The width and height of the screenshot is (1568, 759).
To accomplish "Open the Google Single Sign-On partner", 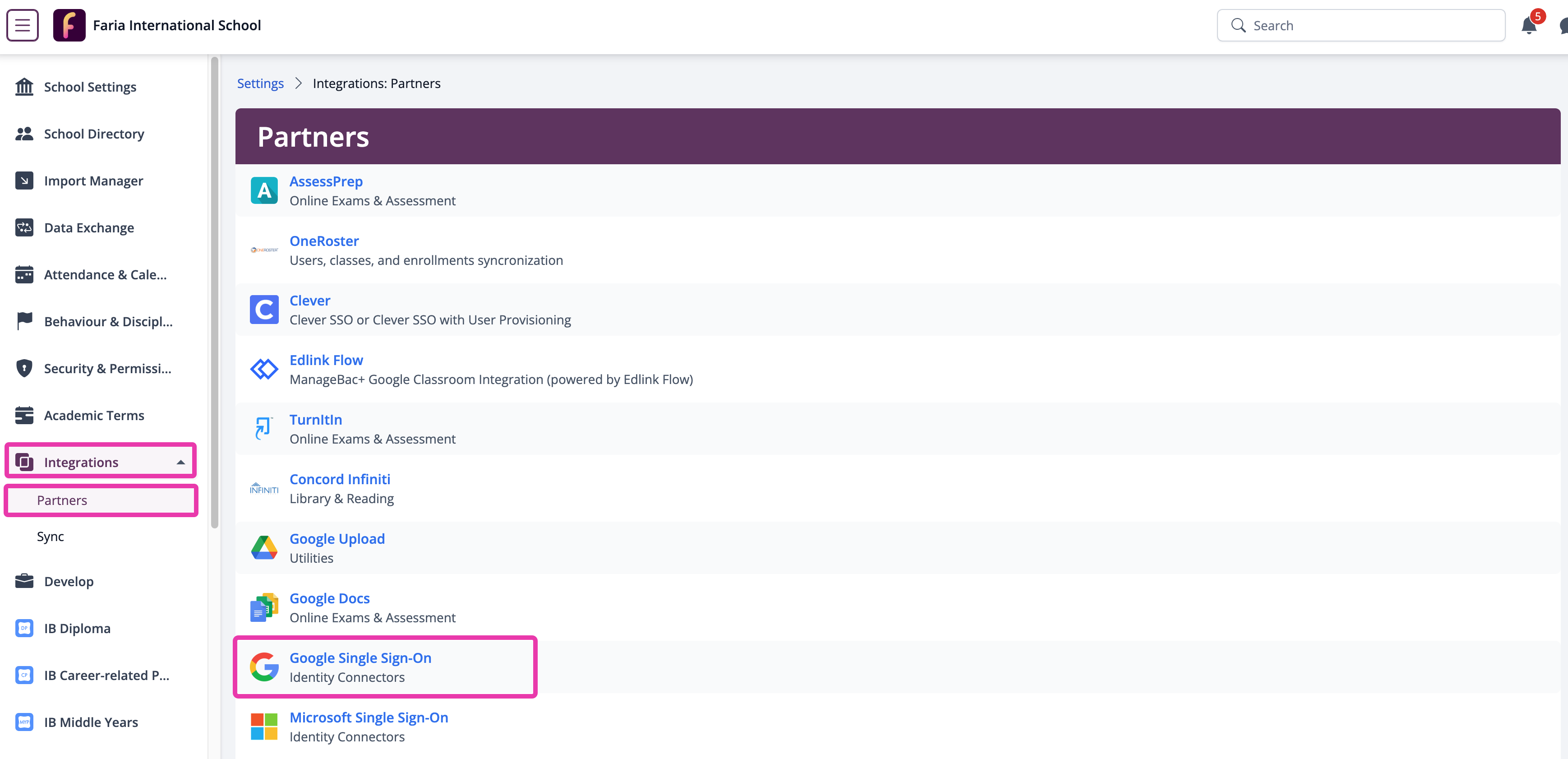I will [360, 658].
